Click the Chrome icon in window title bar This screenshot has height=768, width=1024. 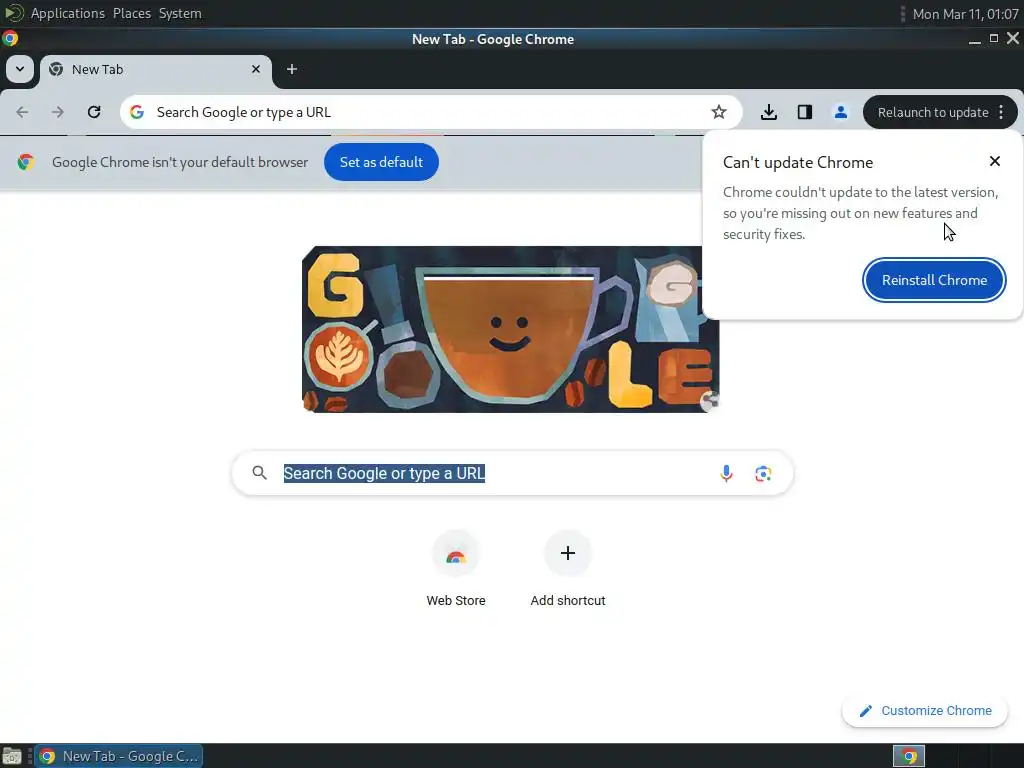click(10, 39)
